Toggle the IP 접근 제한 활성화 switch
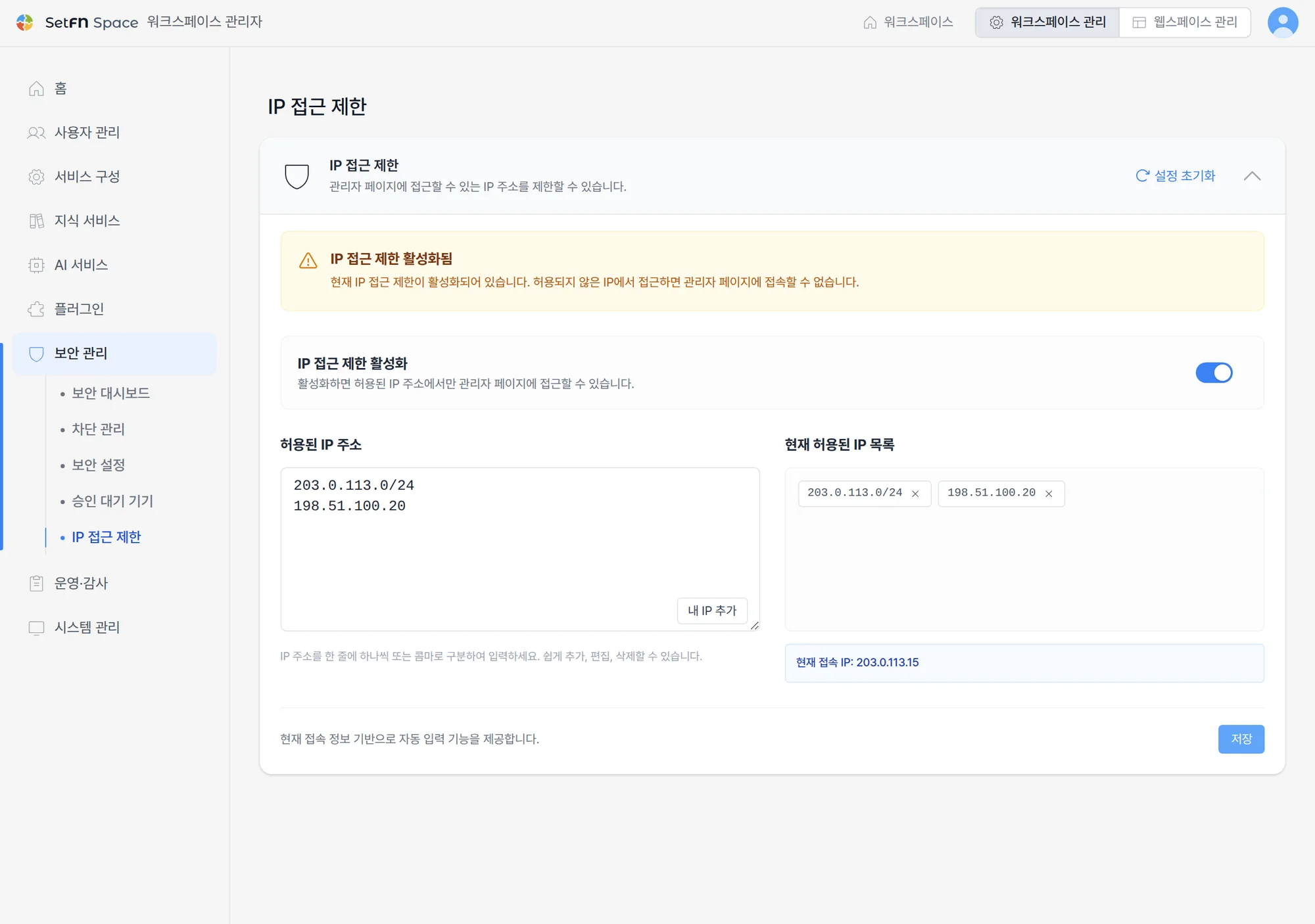The image size is (1315, 924). 1214,373
